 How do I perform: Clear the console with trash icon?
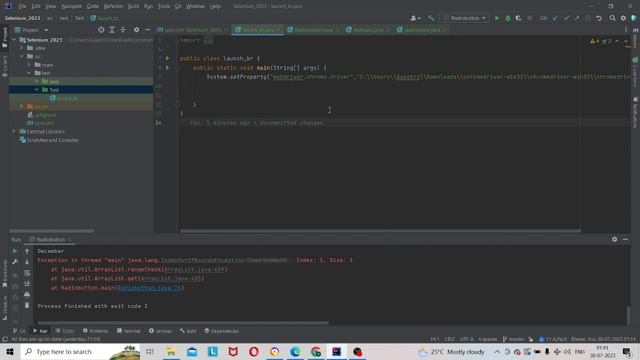coord(27,305)
